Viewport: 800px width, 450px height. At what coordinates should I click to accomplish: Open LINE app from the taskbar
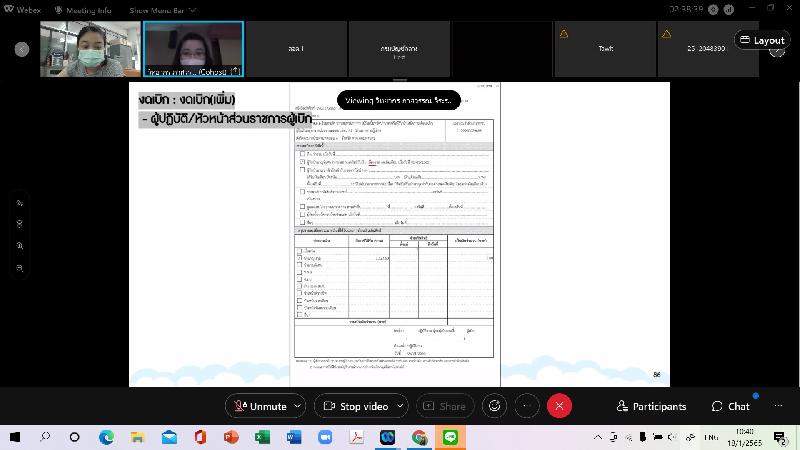(449, 437)
